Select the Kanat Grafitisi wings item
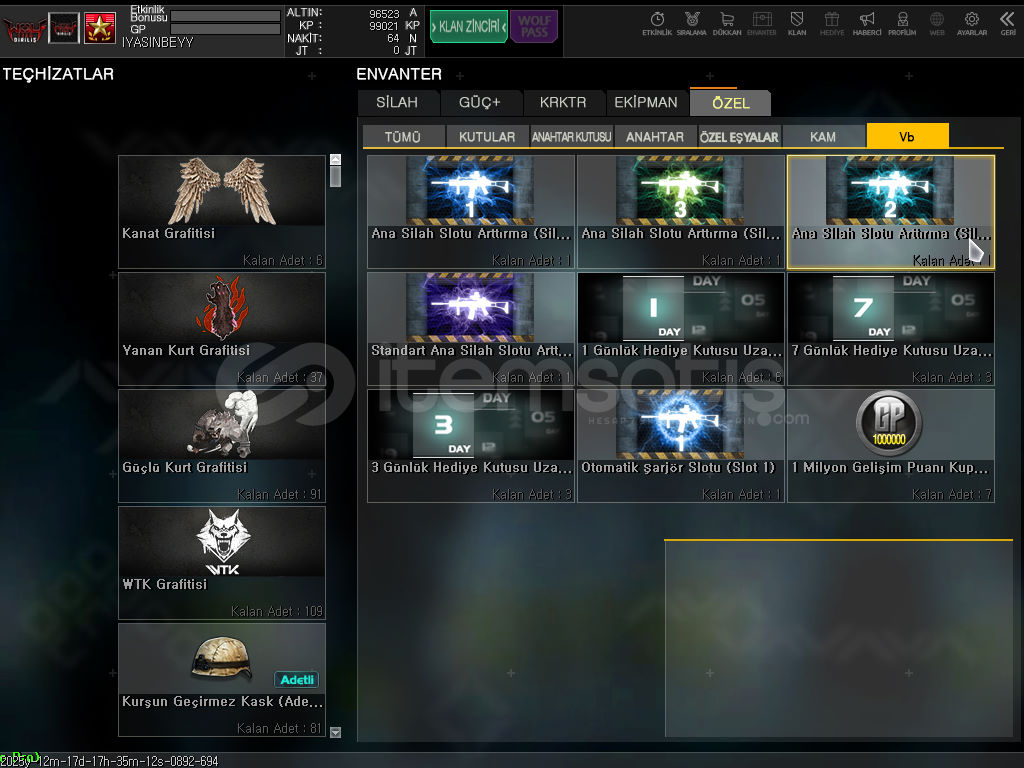The height and width of the screenshot is (768, 1024). coord(221,212)
